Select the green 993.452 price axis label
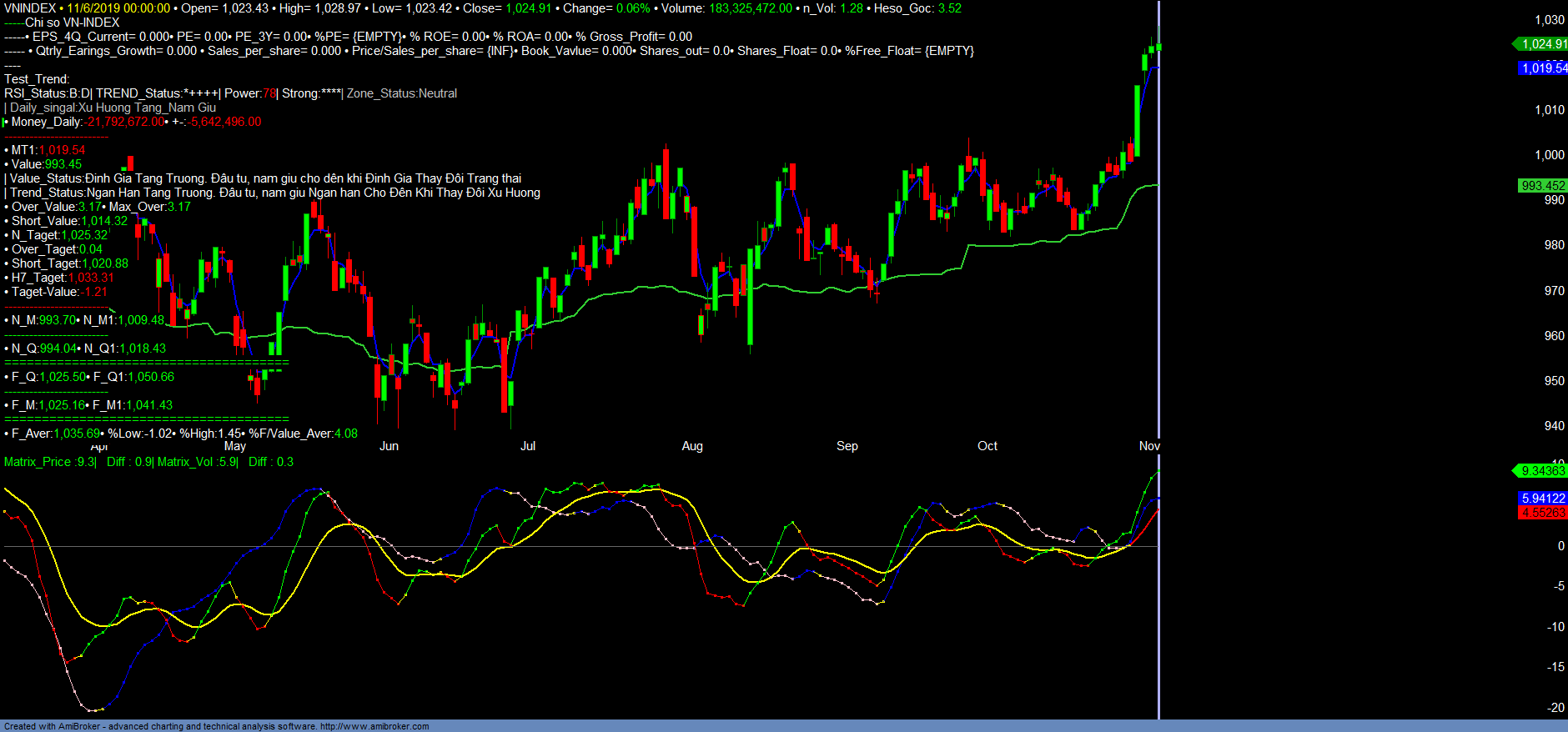Screen dimensions: 1568x732 coord(1542,186)
